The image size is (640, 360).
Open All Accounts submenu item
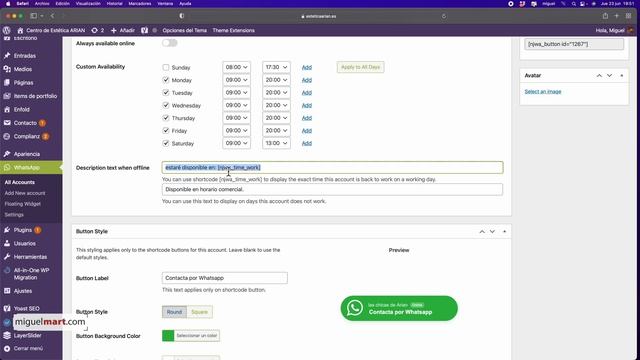[20, 182]
